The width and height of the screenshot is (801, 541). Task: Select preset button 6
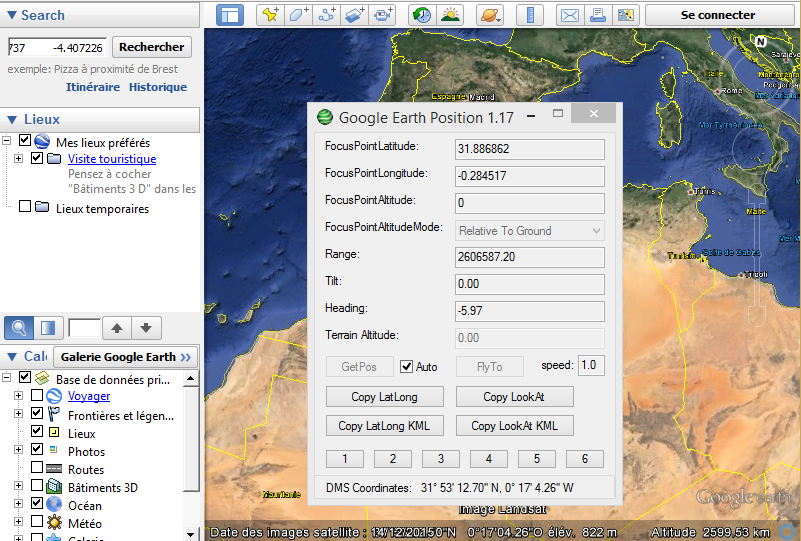pos(585,459)
